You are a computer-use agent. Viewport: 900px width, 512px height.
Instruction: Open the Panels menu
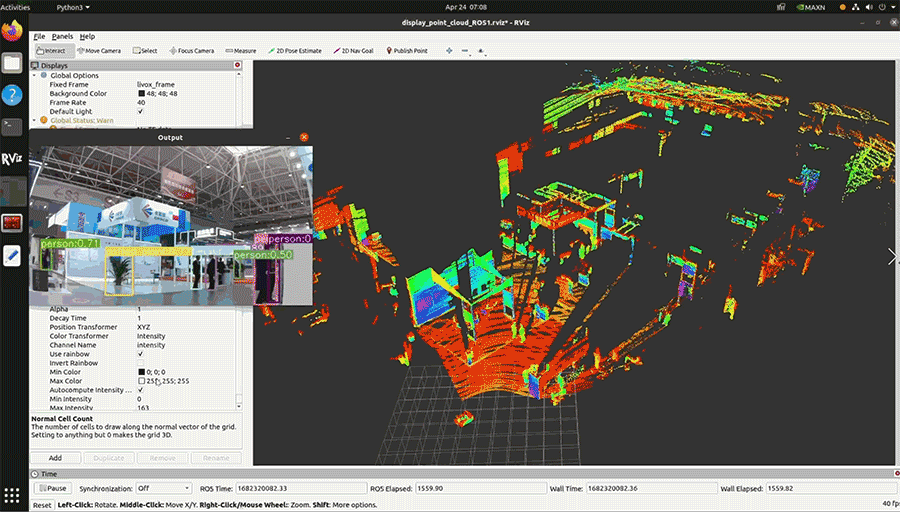[x=62, y=36]
